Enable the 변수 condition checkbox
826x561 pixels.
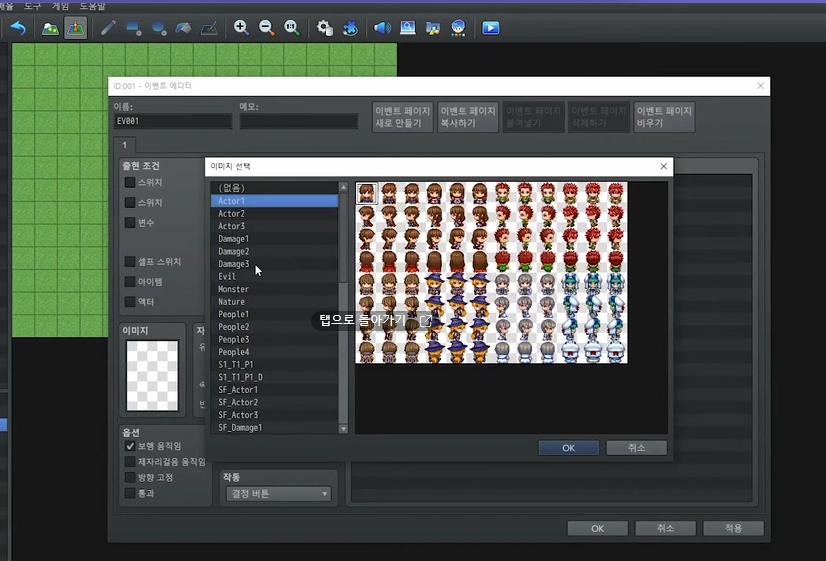tap(130, 223)
